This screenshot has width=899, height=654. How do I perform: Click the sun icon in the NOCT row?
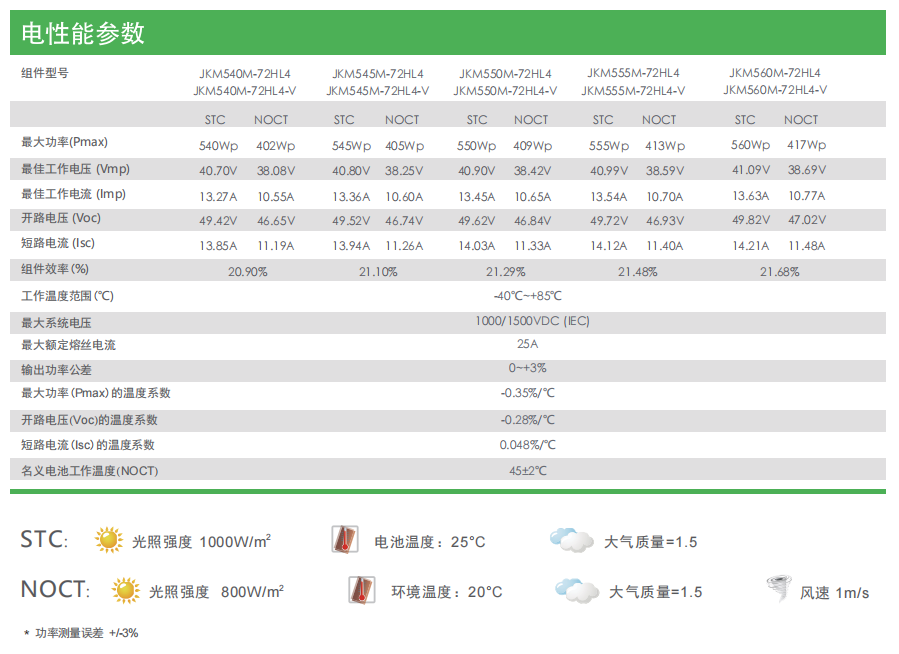[x=126, y=590]
